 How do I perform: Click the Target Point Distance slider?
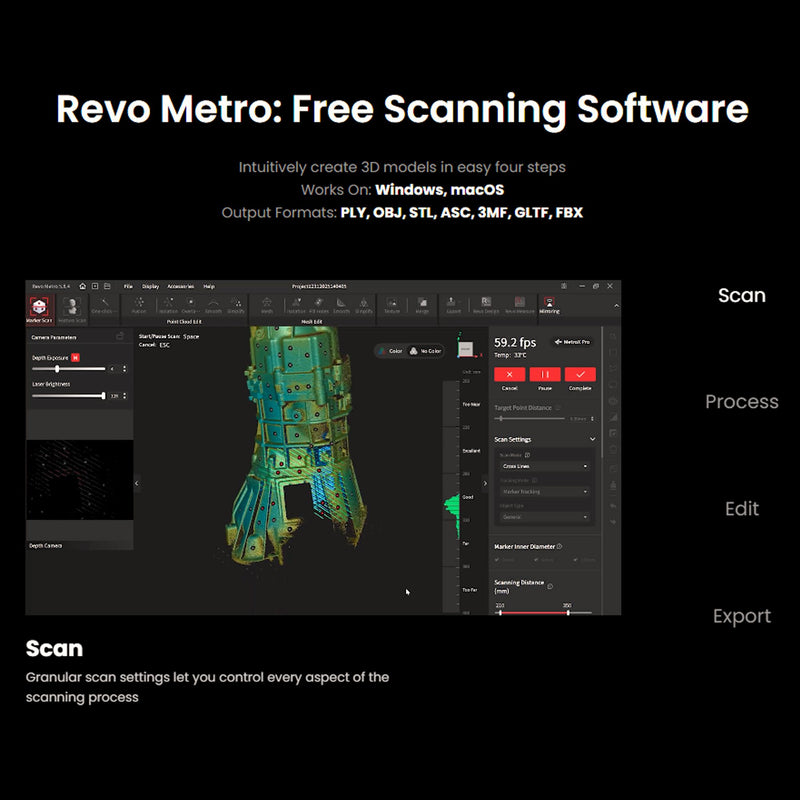530,418
